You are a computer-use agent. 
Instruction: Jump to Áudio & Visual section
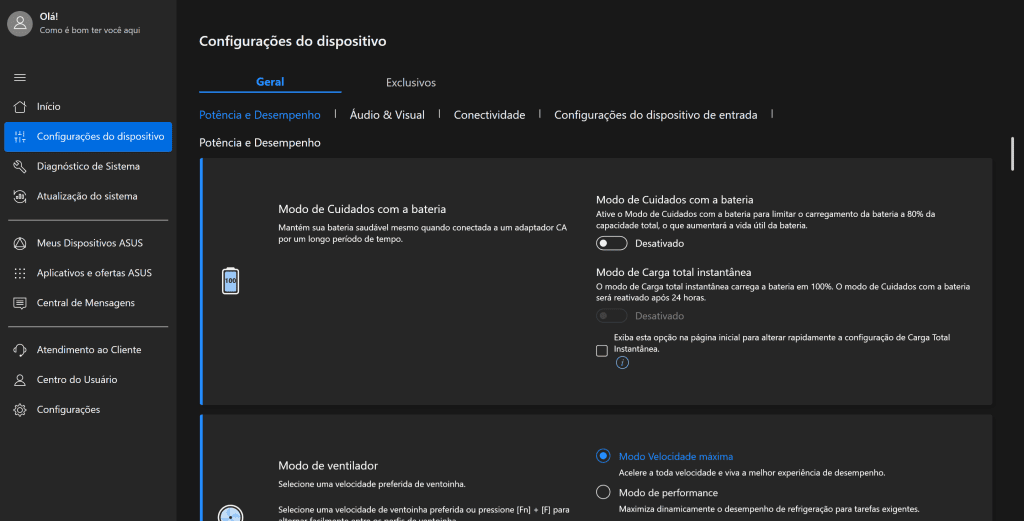pos(387,115)
